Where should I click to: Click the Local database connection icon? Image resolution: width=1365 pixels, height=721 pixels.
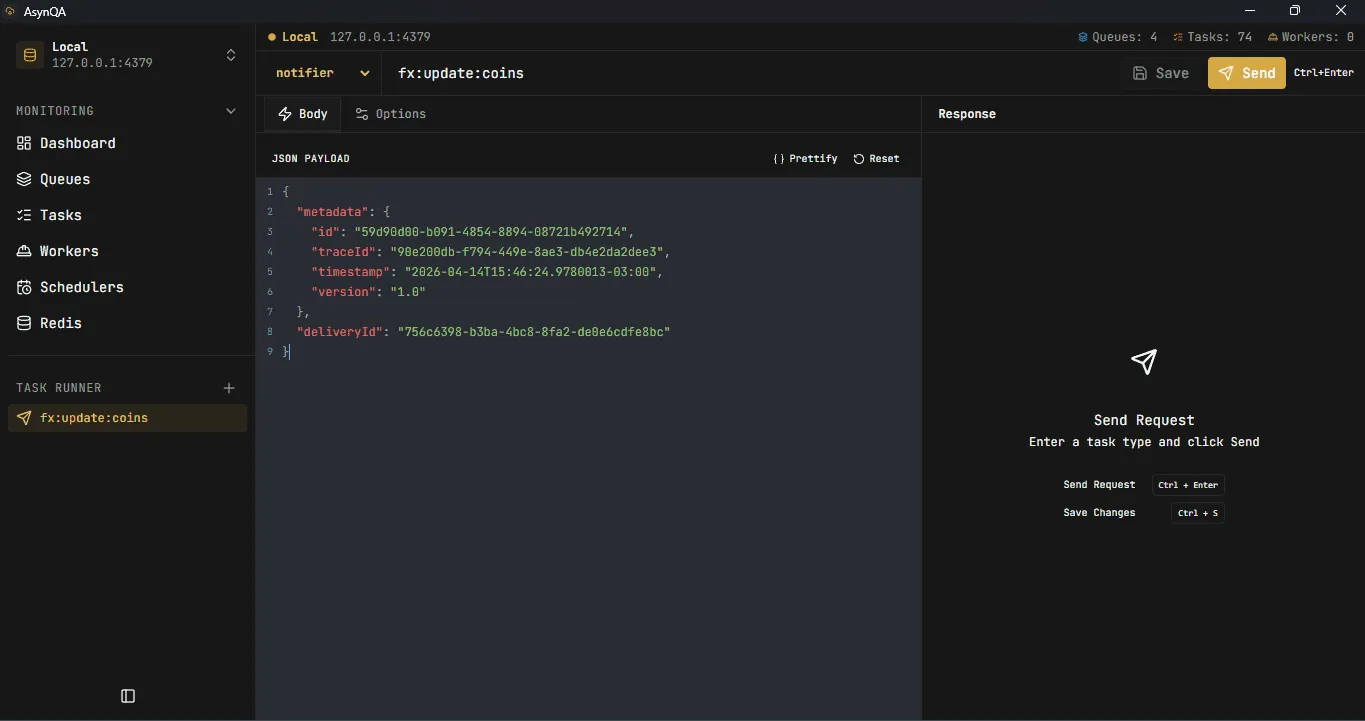[30, 55]
